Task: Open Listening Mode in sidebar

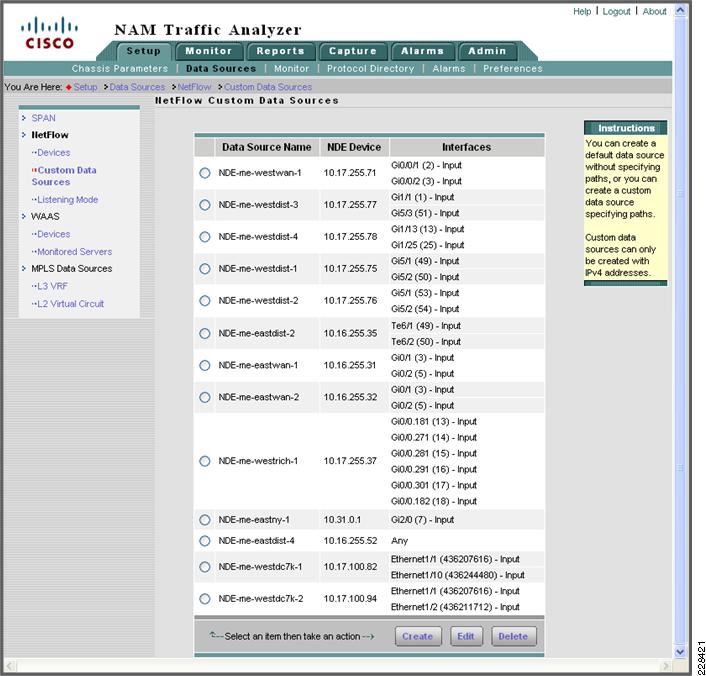Action: coord(68,200)
